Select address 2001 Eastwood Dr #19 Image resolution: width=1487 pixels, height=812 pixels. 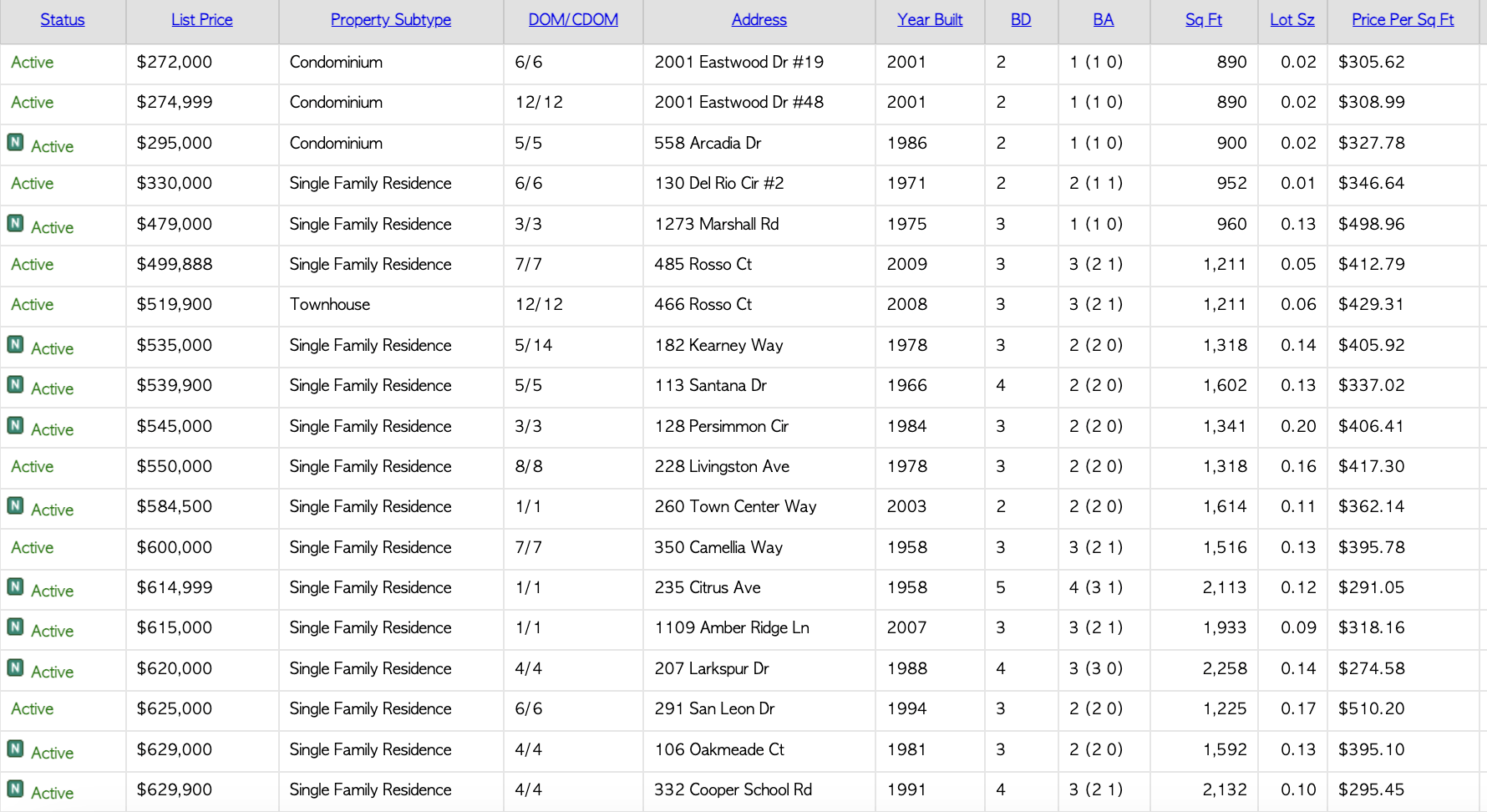(x=739, y=63)
